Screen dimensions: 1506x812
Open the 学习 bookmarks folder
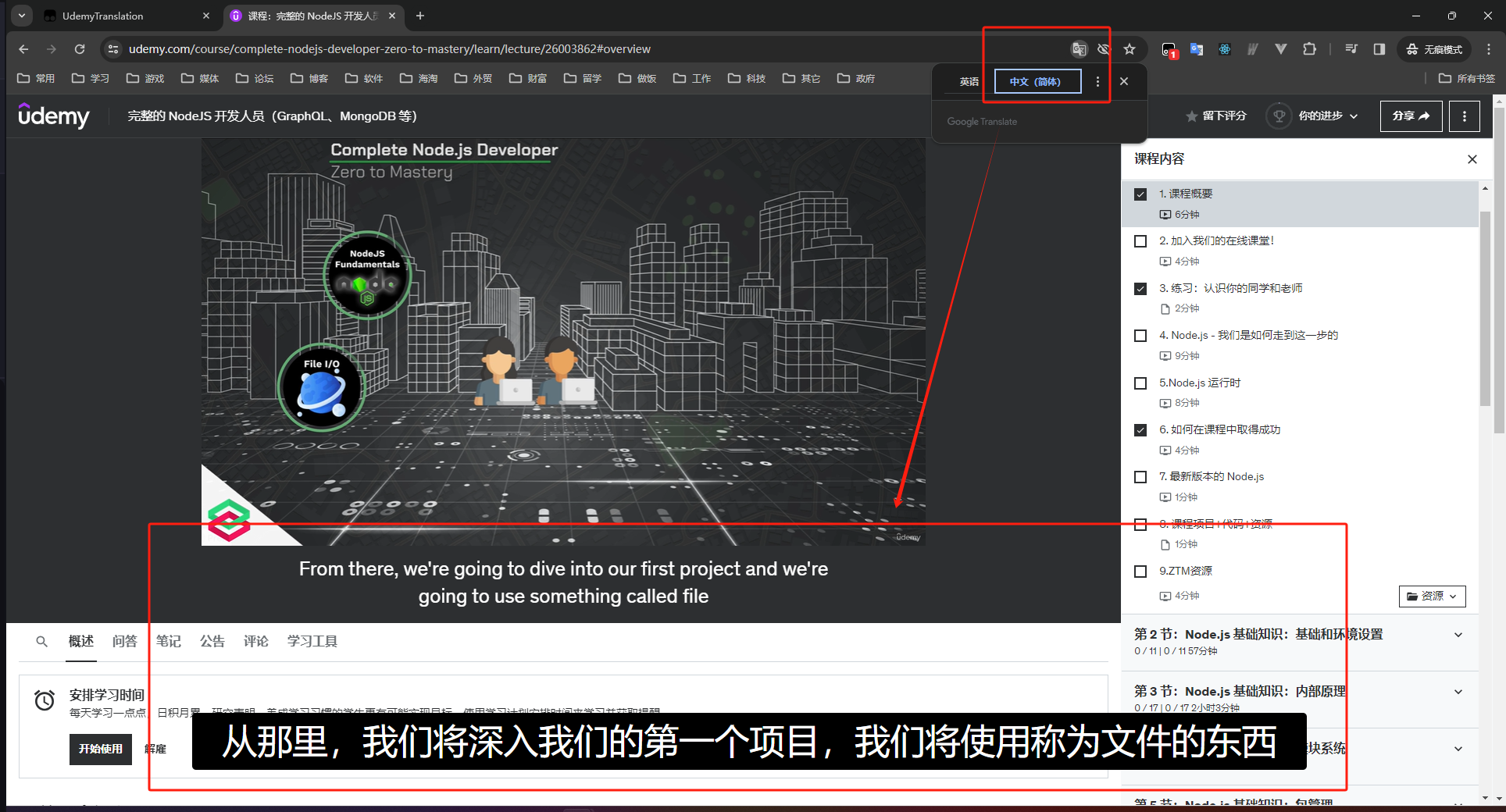(91, 78)
